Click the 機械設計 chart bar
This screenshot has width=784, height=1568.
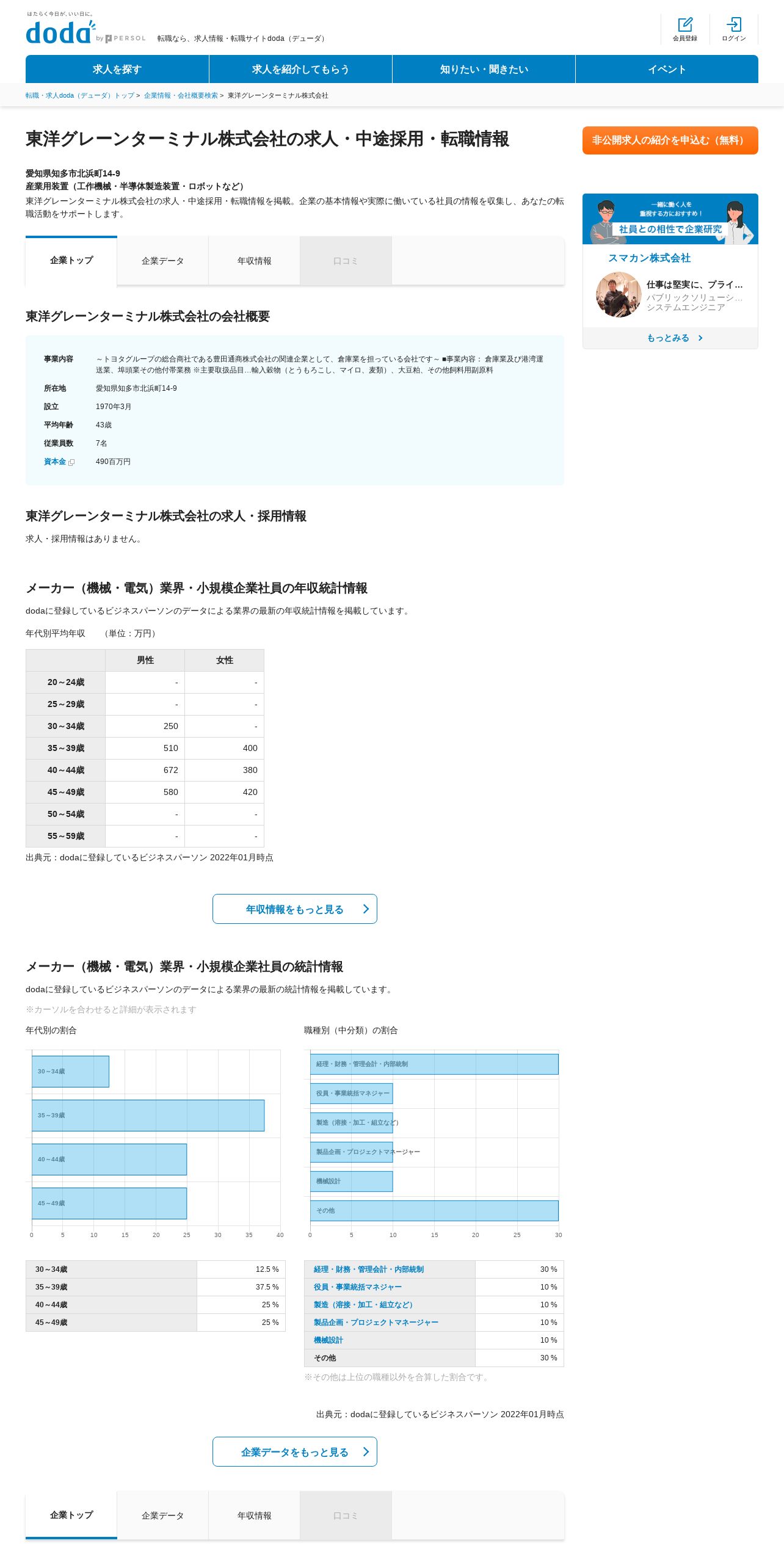(x=351, y=1181)
